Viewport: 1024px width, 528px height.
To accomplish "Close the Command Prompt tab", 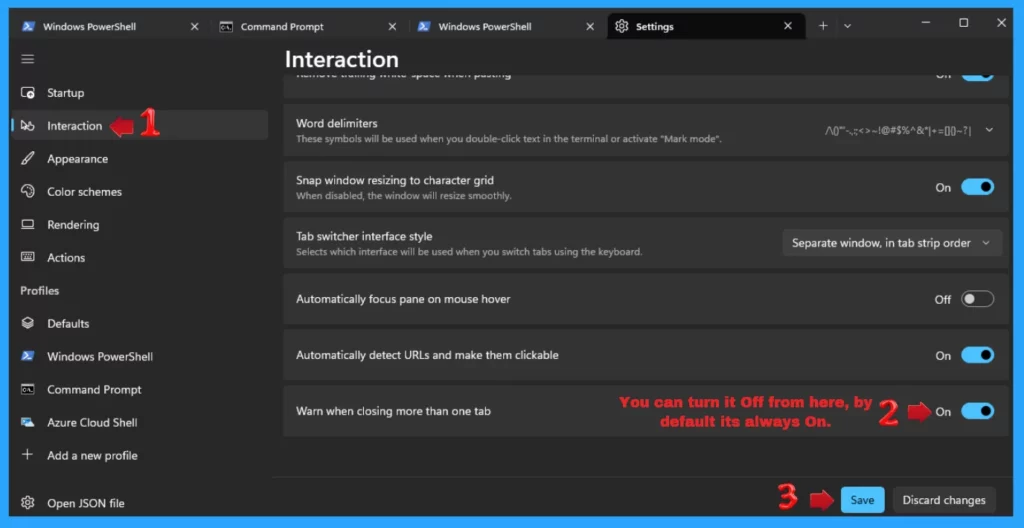I will (x=392, y=27).
